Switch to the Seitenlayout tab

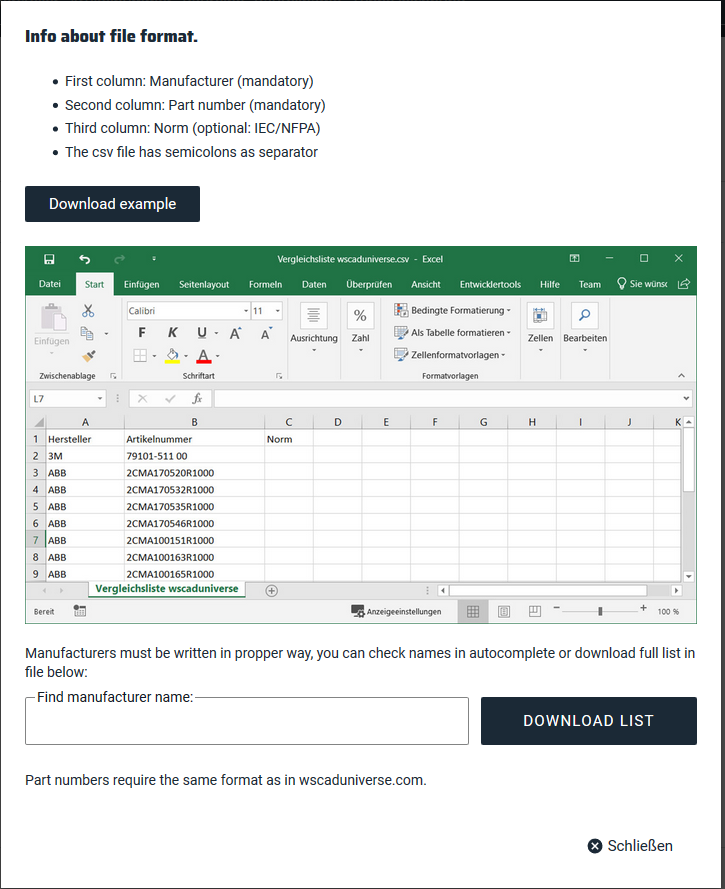tap(204, 284)
